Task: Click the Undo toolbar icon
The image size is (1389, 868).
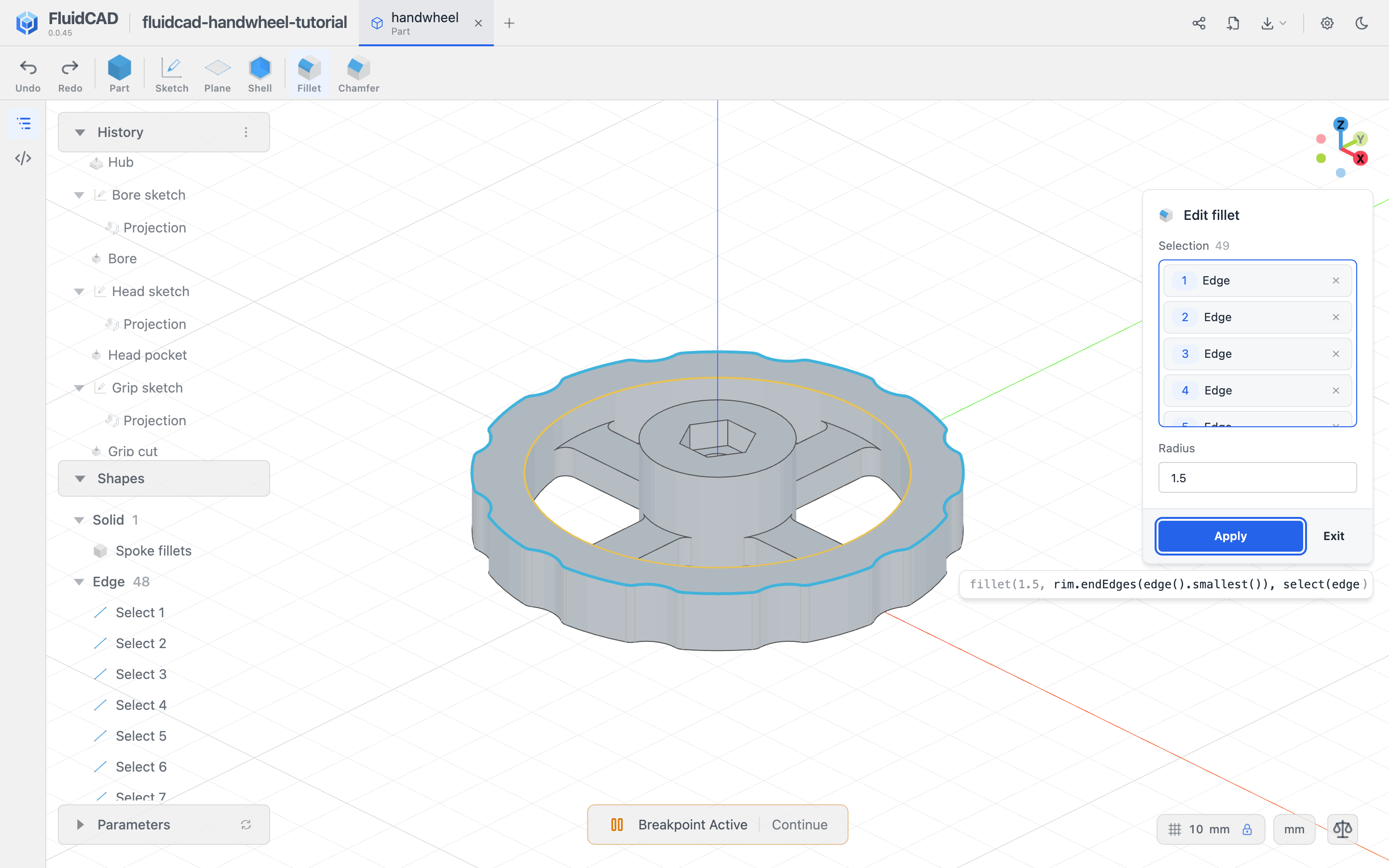Action: [x=27, y=75]
